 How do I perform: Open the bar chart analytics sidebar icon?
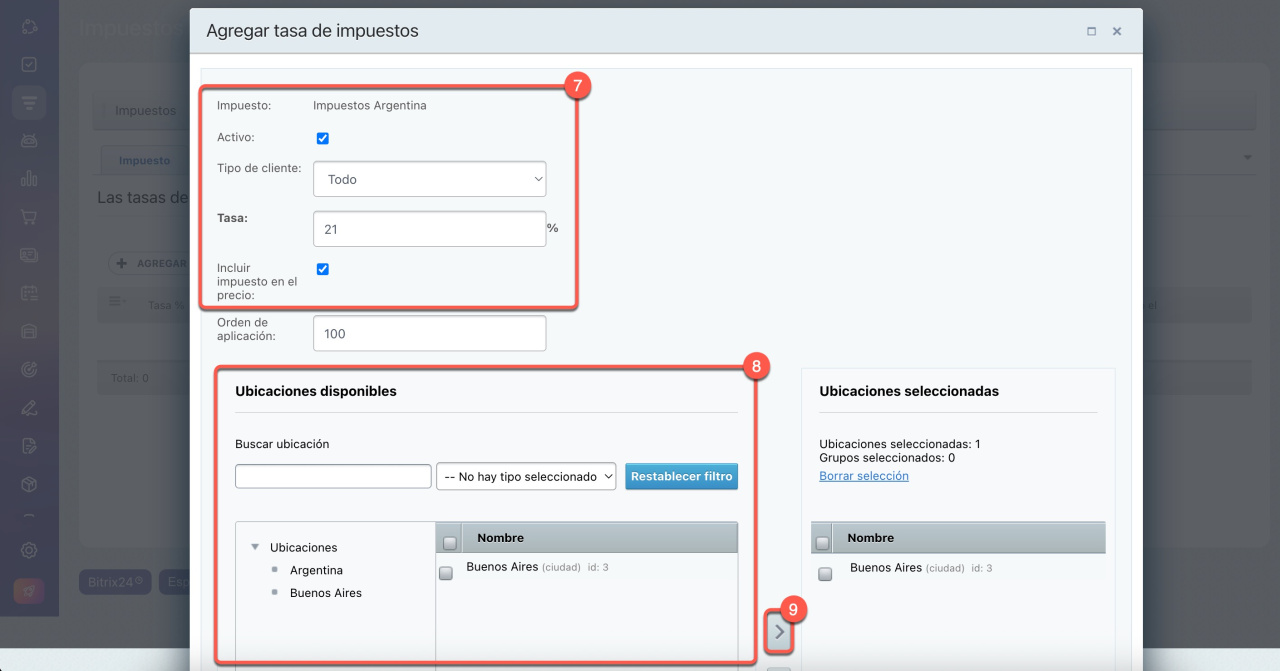pyautogui.click(x=29, y=179)
